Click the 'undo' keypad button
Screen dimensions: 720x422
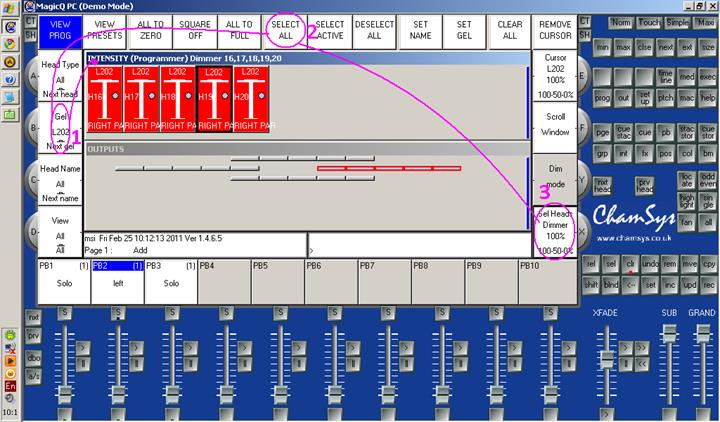[650, 264]
